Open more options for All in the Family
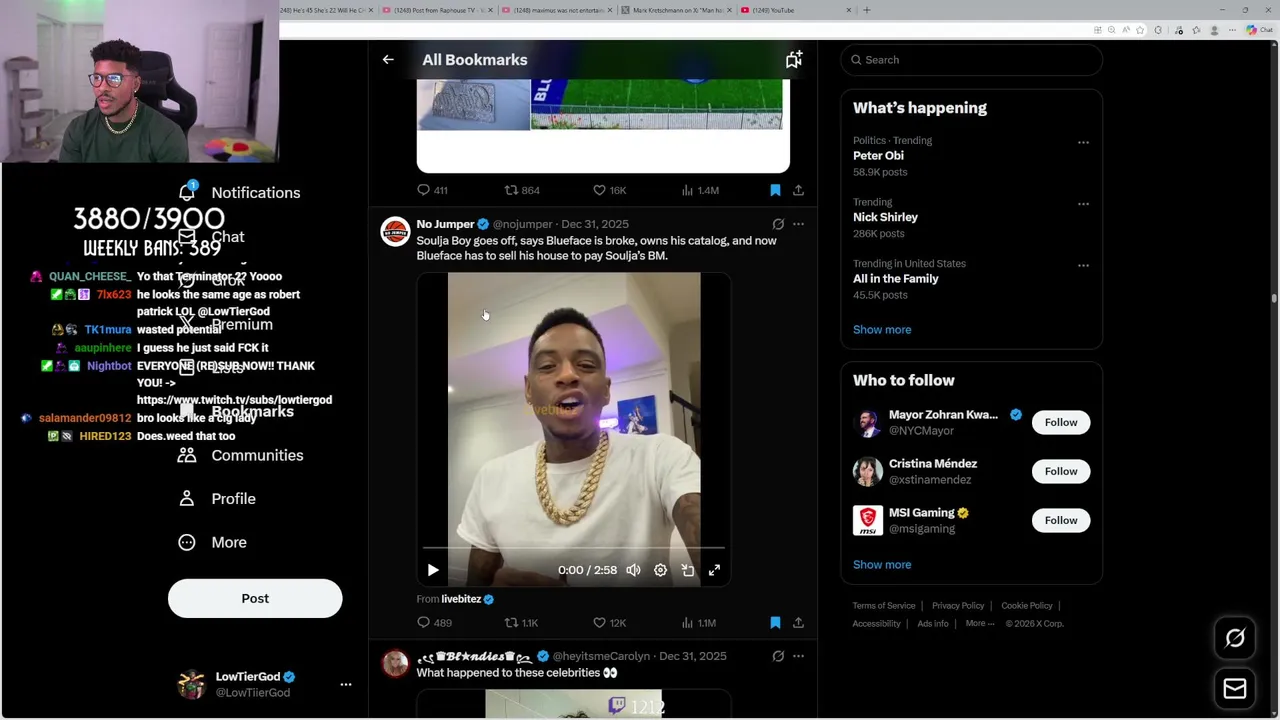The image size is (1280, 720). click(x=1083, y=265)
